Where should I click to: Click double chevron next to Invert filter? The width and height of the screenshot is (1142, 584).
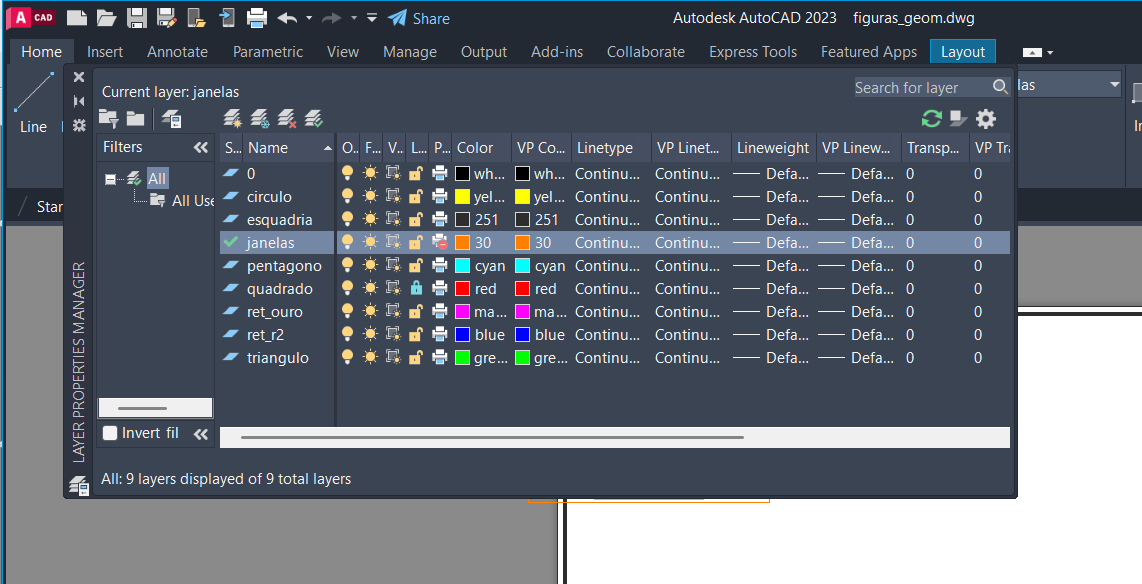coord(201,434)
